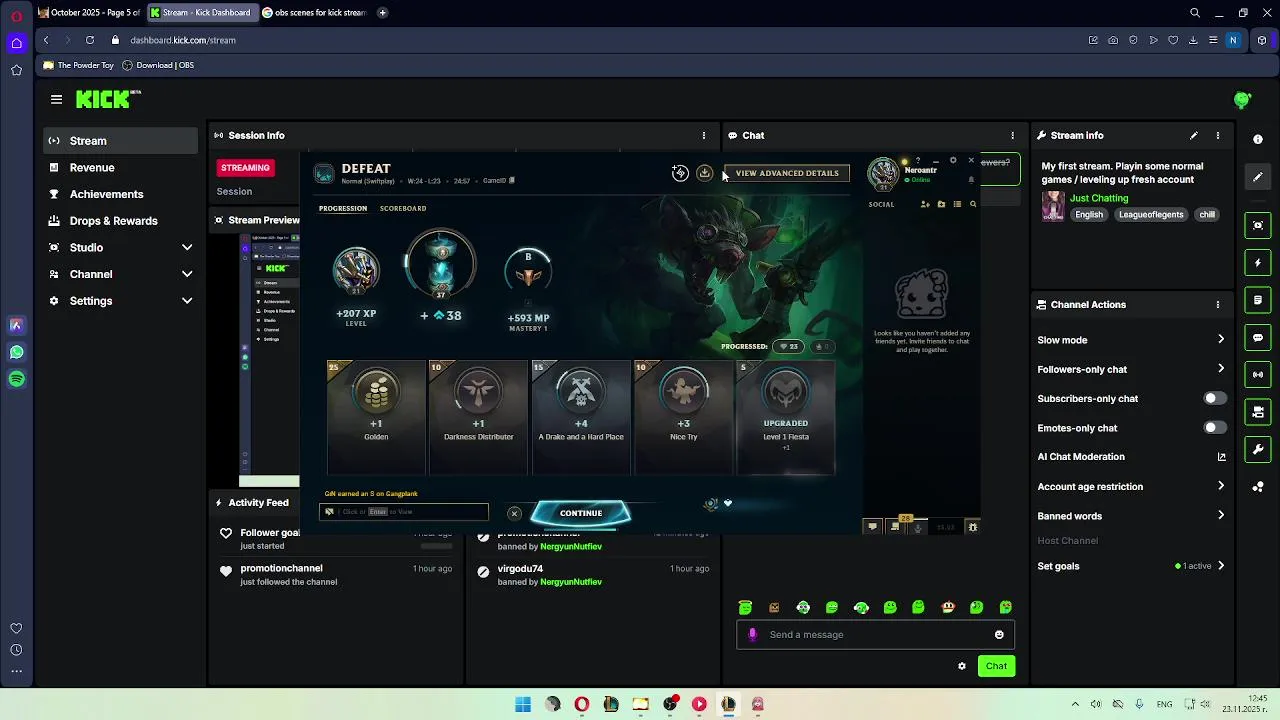1280x720 pixels.
Task: Open the Kick hamburger navigation menu
Action: tap(56, 99)
